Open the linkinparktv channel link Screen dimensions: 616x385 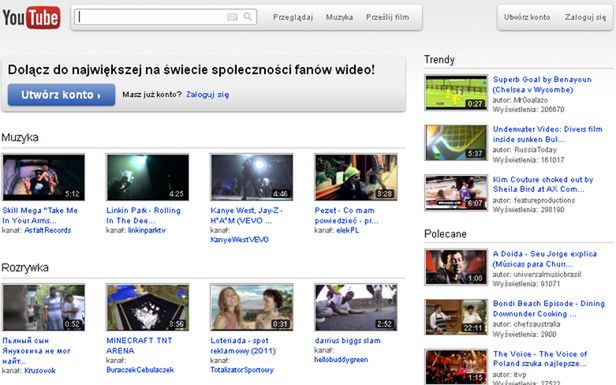(x=147, y=230)
